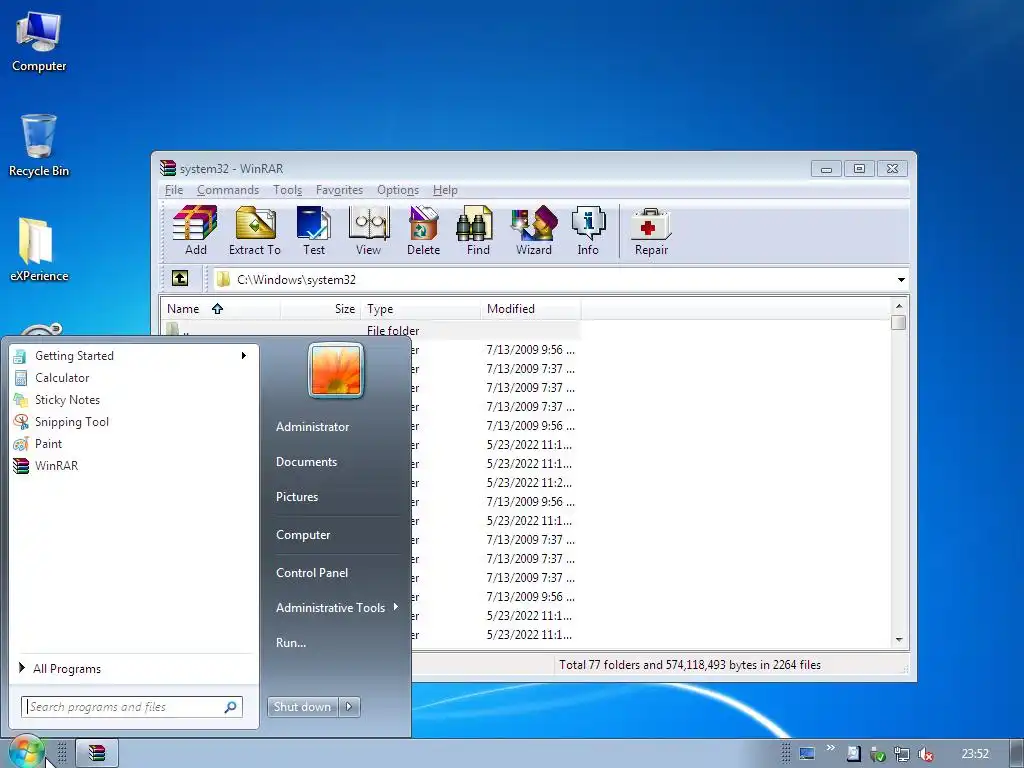Sort by Size column header
This screenshot has height=768, width=1024.
click(x=320, y=309)
